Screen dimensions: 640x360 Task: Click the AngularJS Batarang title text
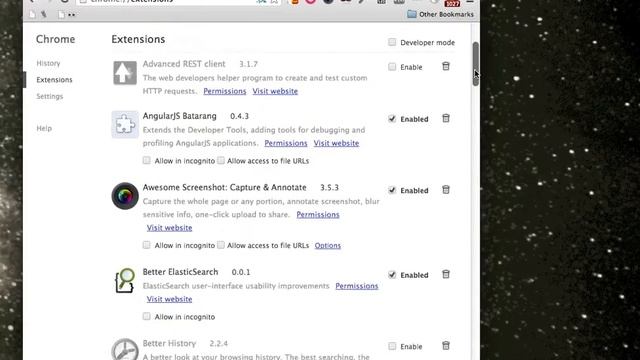pyautogui.click(x=180, y=116)
